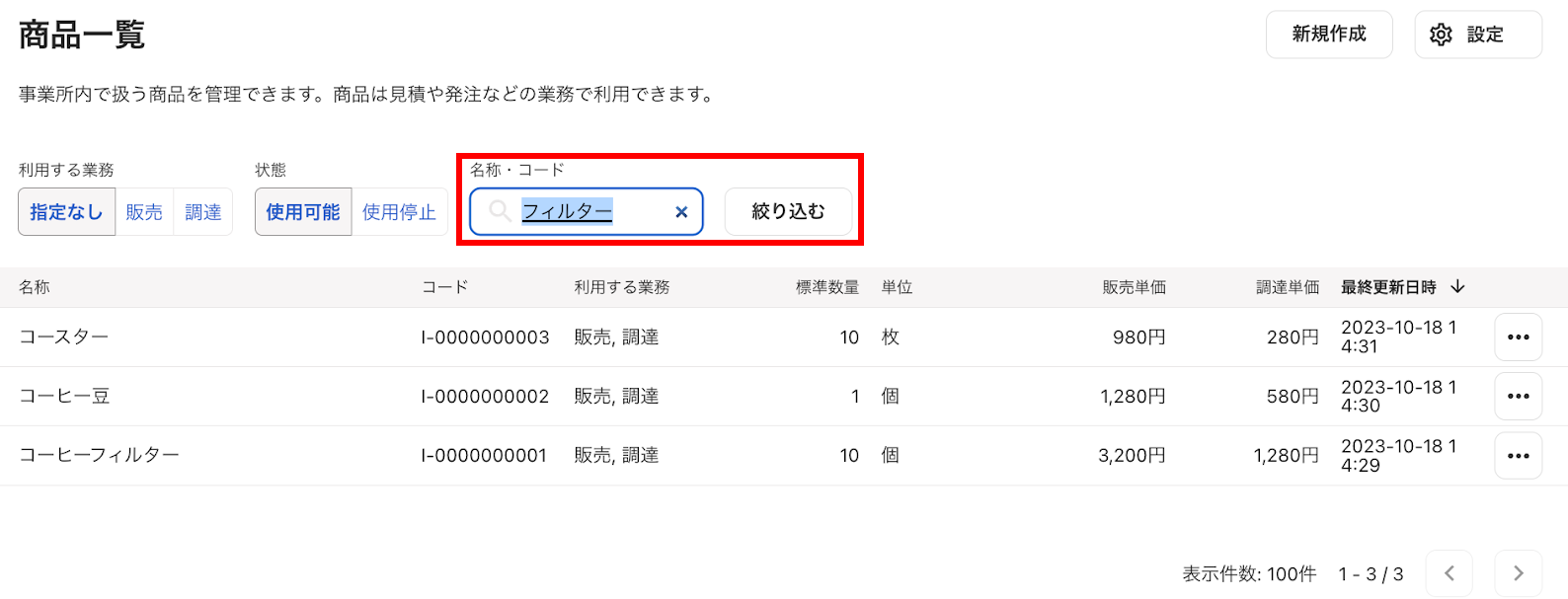Click code I-0000000003
The image size is (1568, 599).
pyautogui.click(x=485, y=337)
